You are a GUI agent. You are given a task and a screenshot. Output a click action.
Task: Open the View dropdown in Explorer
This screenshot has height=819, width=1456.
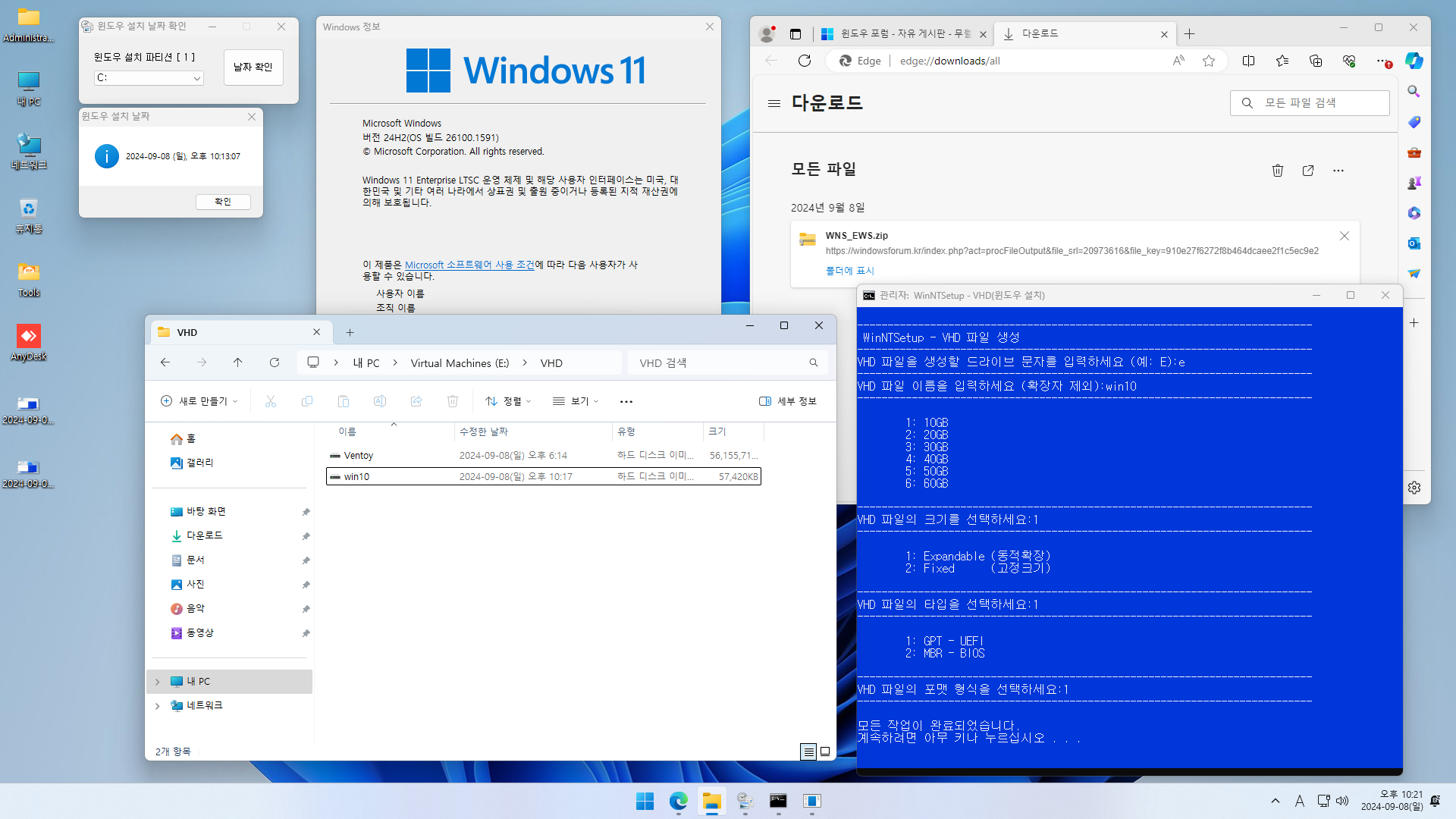576,401
